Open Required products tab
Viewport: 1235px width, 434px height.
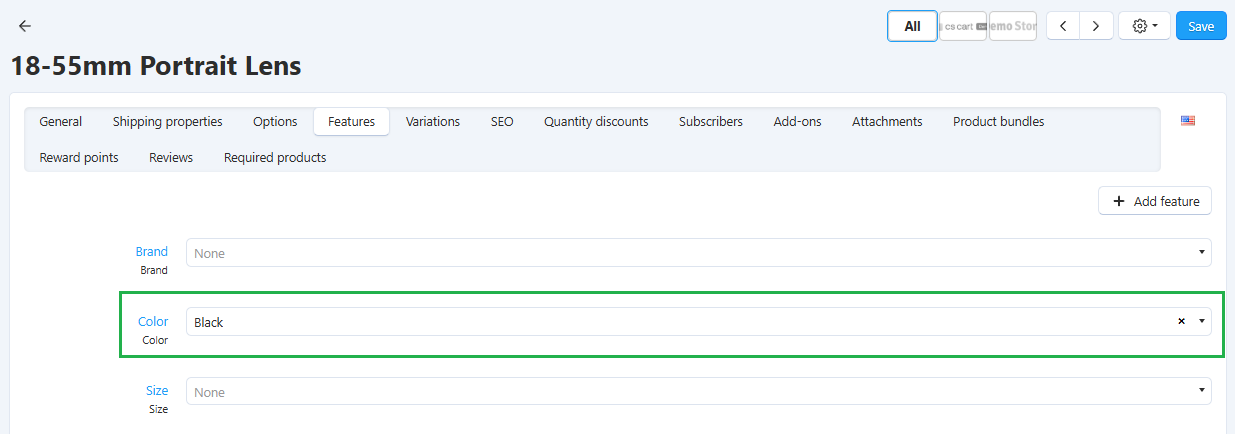(x=275, y=157)
